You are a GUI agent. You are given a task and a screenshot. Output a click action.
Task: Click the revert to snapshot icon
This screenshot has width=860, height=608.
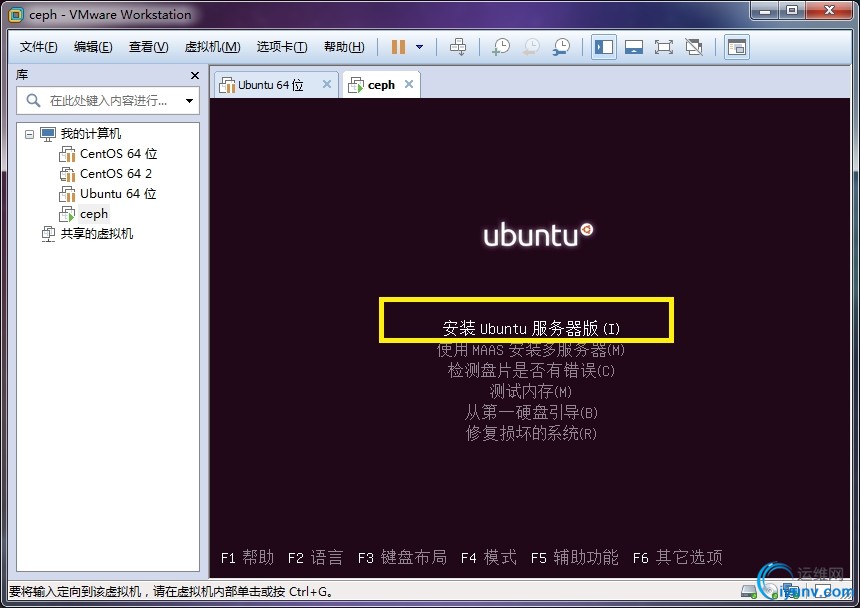[x=530, y=47]
